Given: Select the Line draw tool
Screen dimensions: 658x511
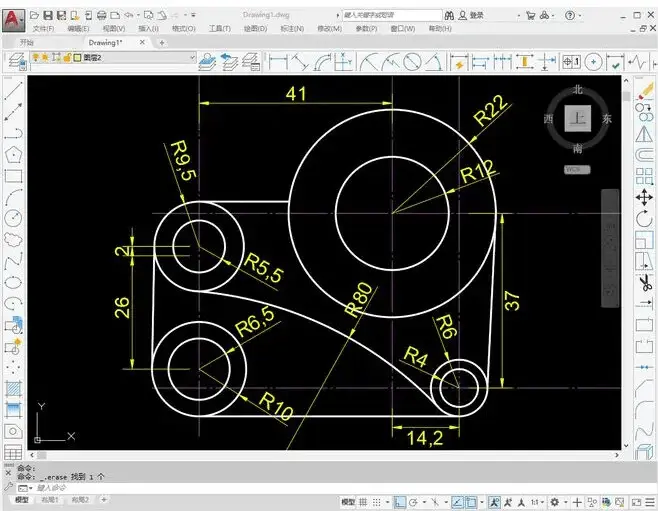Looking at the screenshot, I should coord(13,91).
